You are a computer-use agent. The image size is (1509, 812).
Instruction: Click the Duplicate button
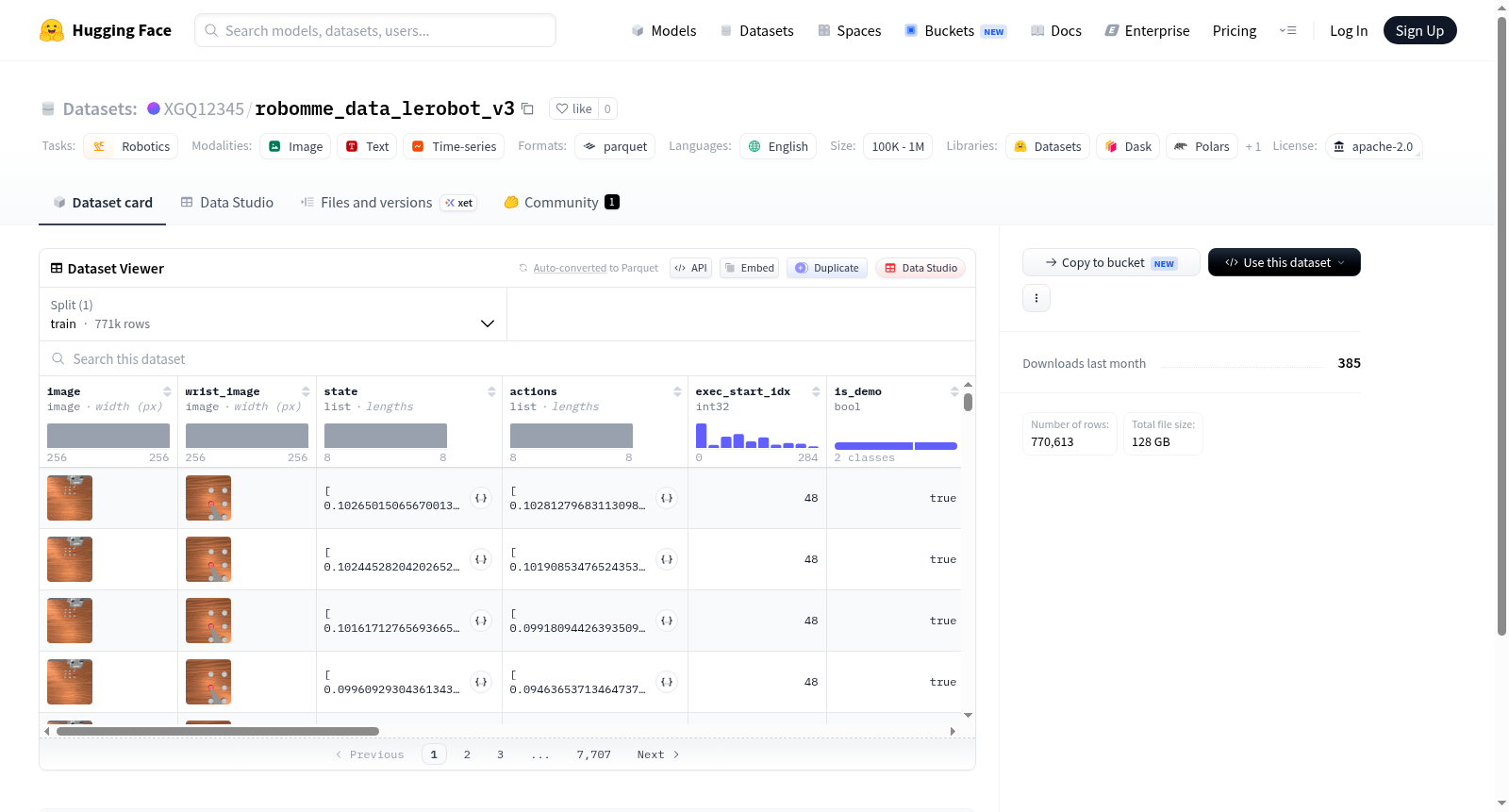coord(826,268)
